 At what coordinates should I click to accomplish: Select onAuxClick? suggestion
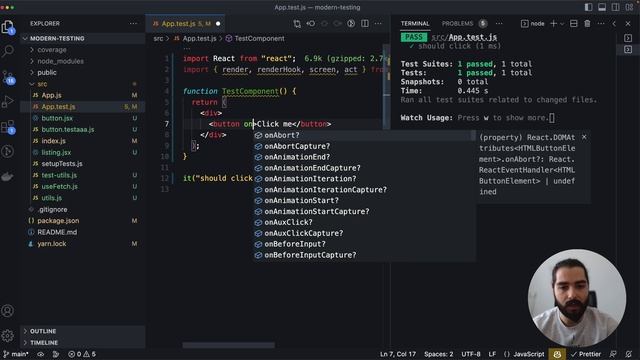click(x=363, y=222)
